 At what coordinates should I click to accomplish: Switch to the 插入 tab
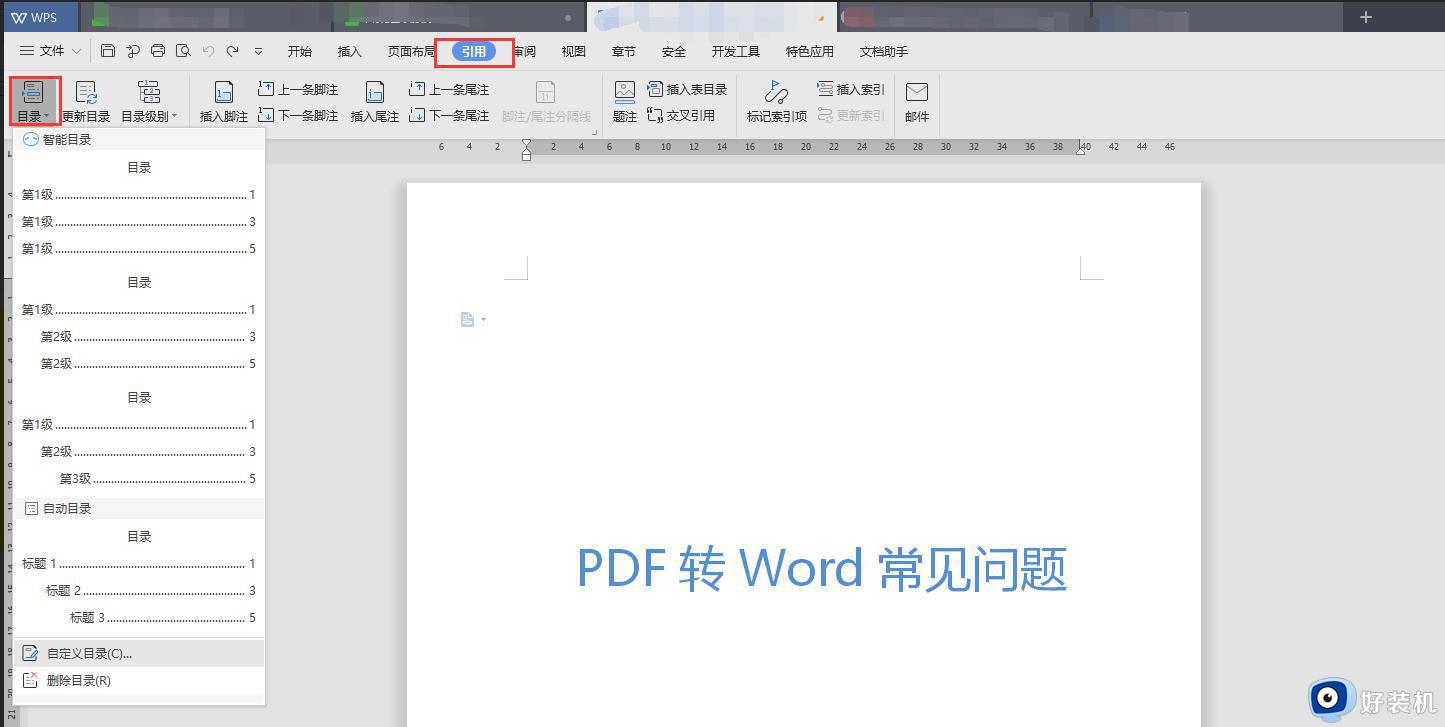pos(350,51)
